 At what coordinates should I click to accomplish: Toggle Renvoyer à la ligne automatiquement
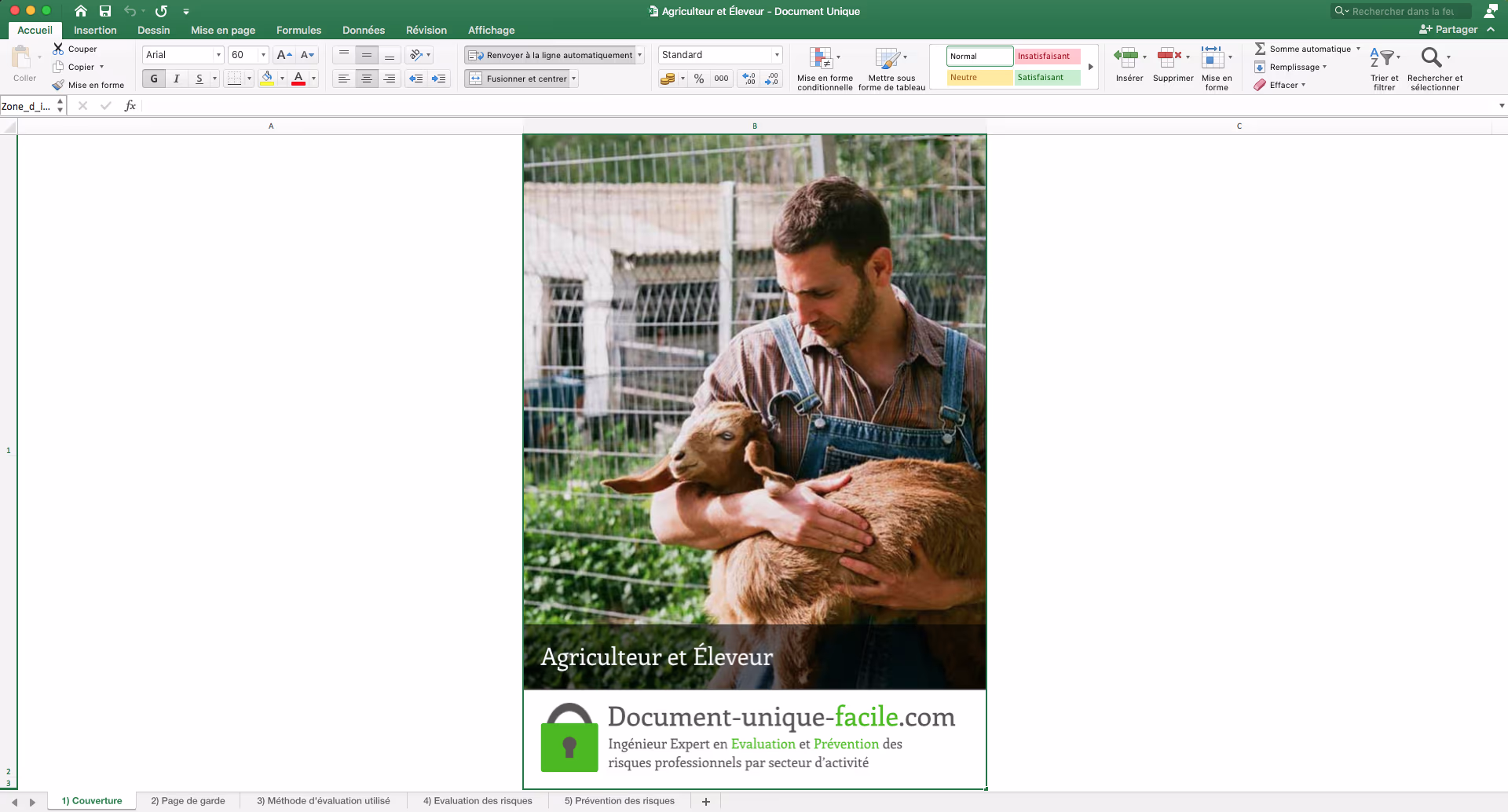coord(551,55)
